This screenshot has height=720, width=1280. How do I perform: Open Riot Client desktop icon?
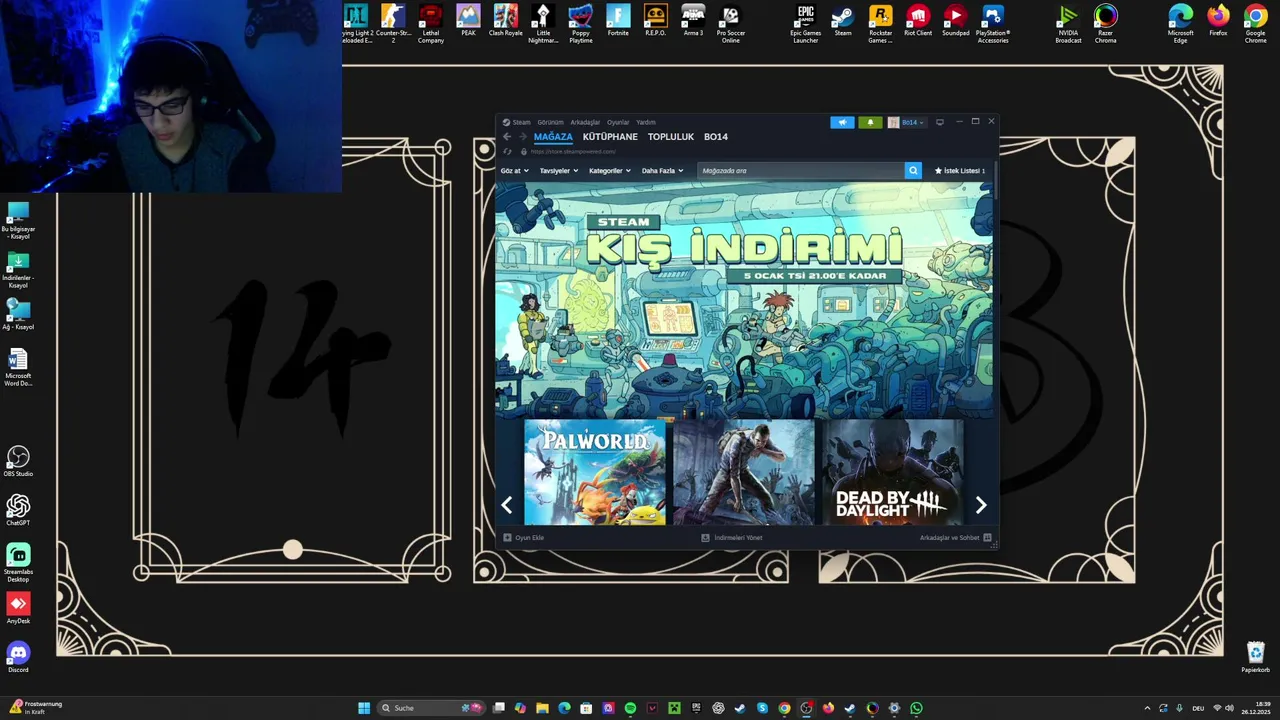918,20
